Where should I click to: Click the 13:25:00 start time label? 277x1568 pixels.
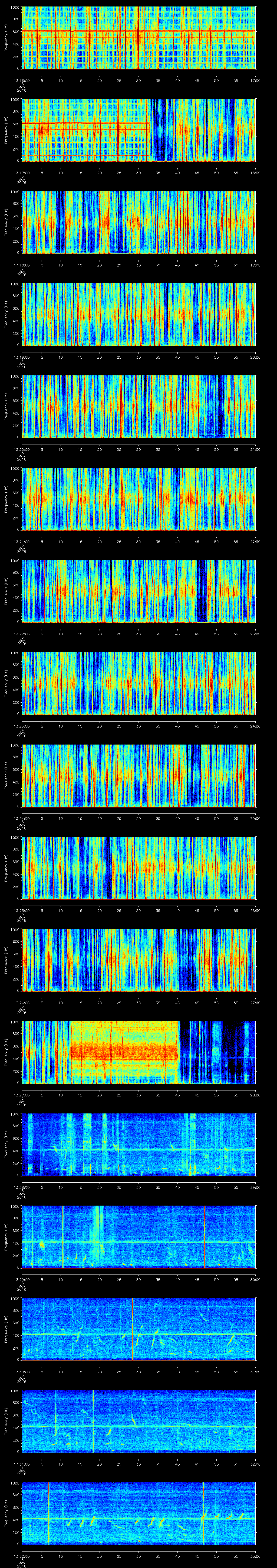click(22, 910)
